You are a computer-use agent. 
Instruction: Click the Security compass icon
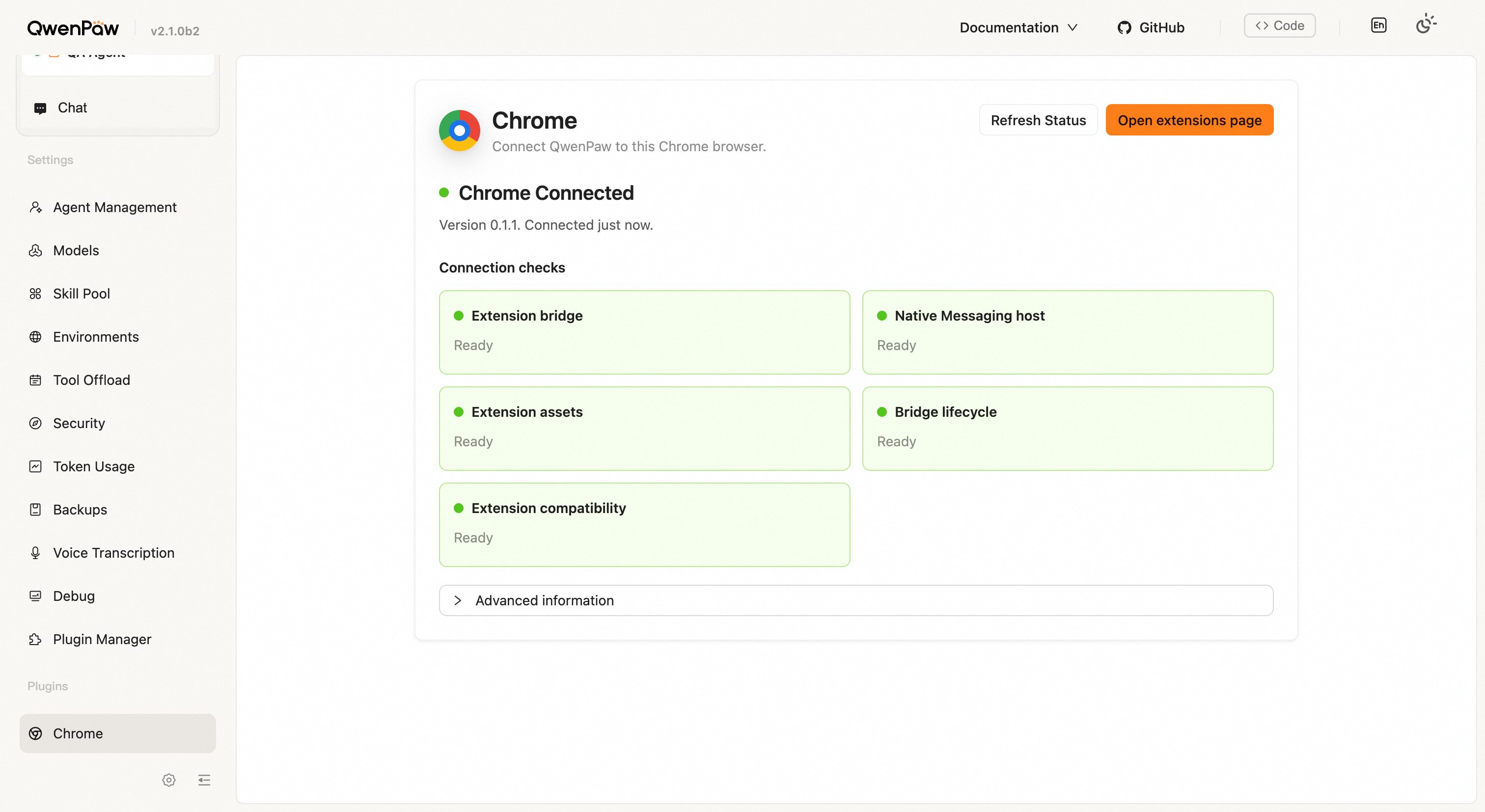(36, 424)
